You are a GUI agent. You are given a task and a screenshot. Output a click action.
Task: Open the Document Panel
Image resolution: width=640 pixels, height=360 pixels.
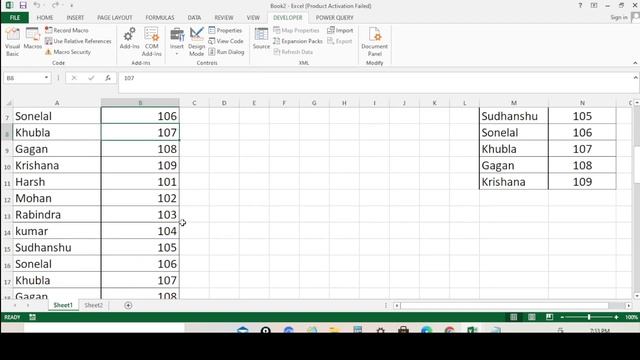374,42
